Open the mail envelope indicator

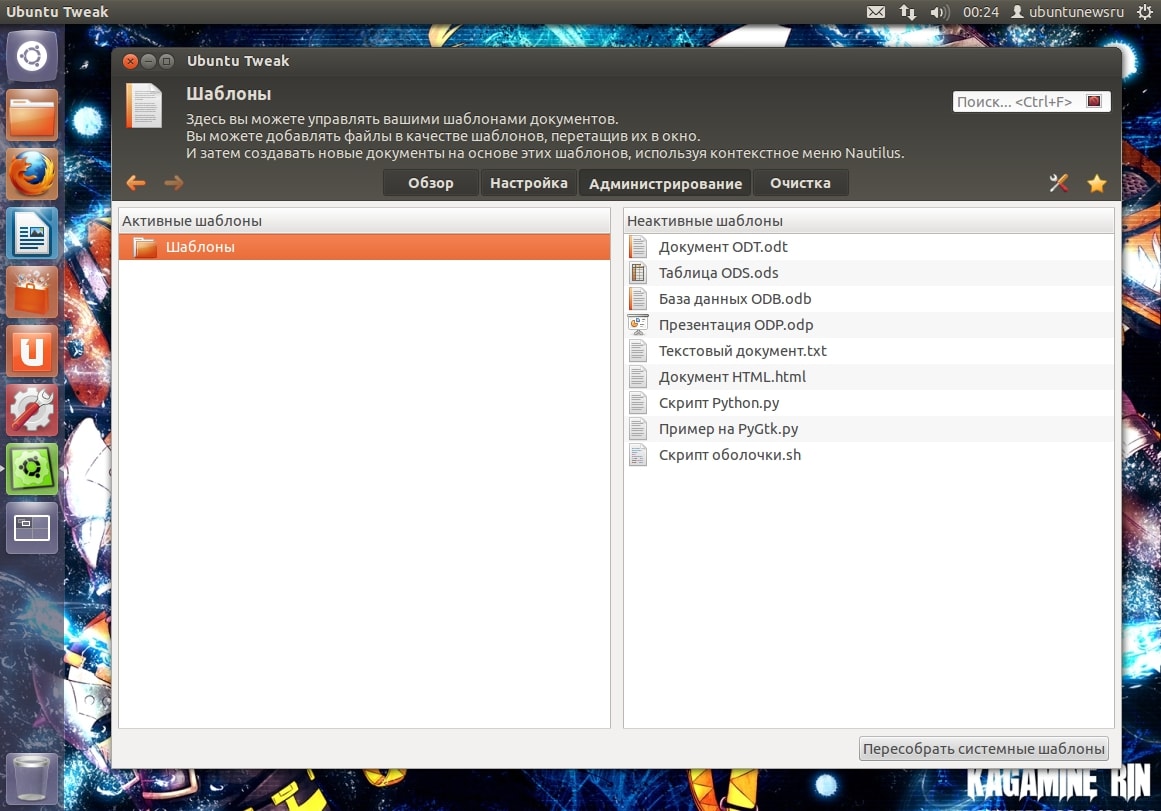876,12
